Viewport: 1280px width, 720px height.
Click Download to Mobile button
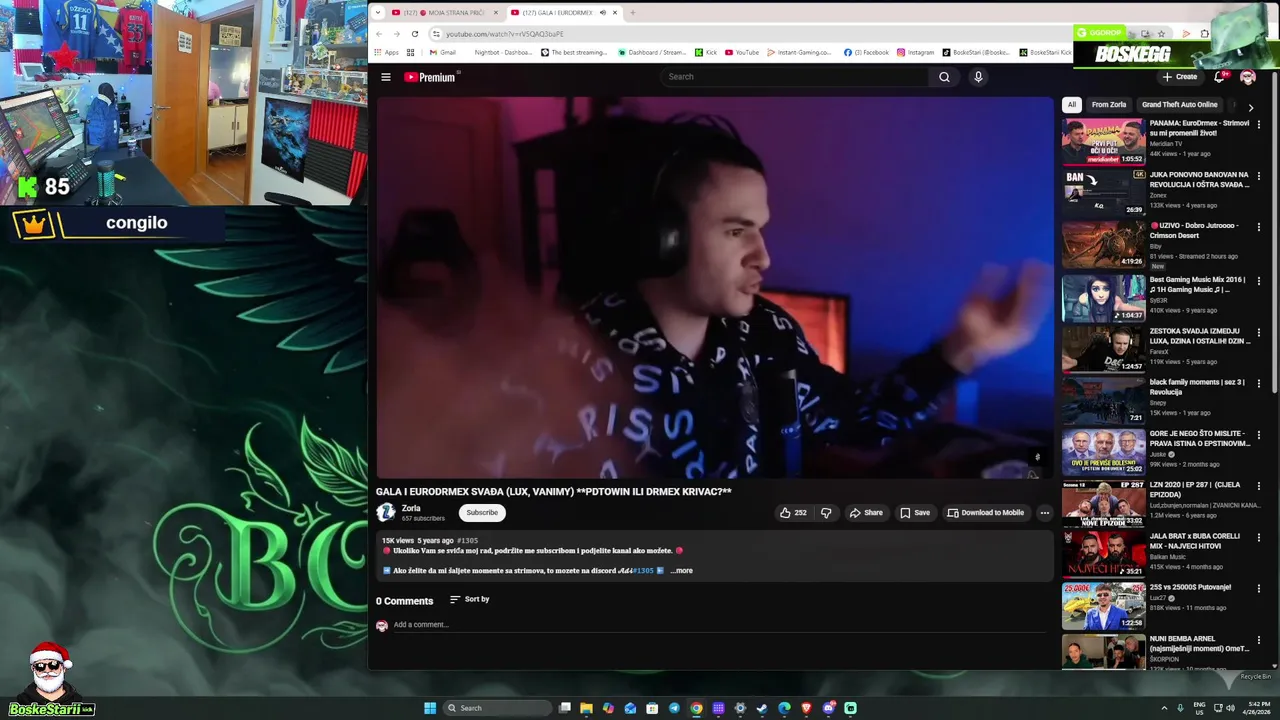pos(986,513)
